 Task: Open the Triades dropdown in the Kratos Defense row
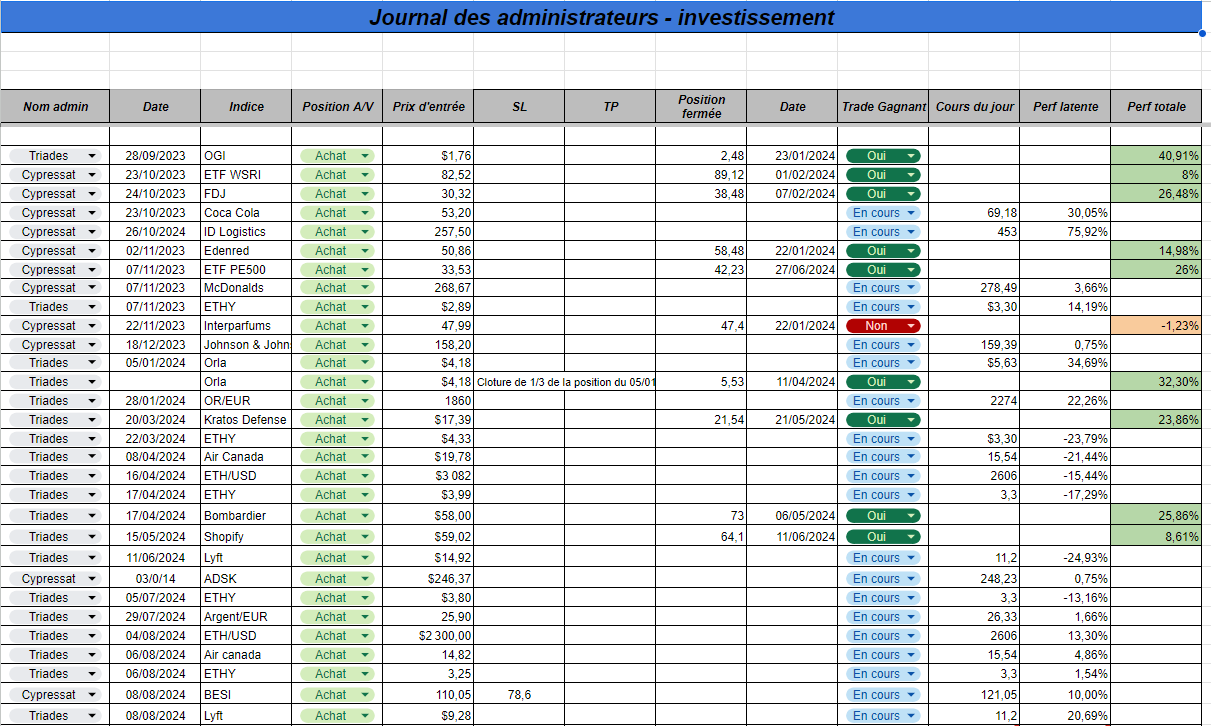[x=55, y=420]
